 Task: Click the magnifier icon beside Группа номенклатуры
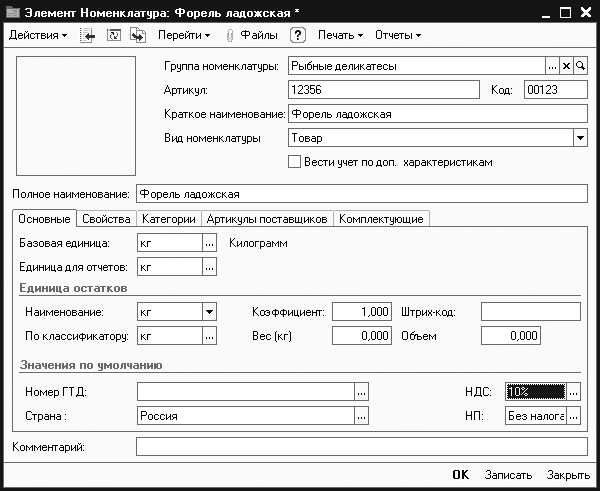[580, 66]
